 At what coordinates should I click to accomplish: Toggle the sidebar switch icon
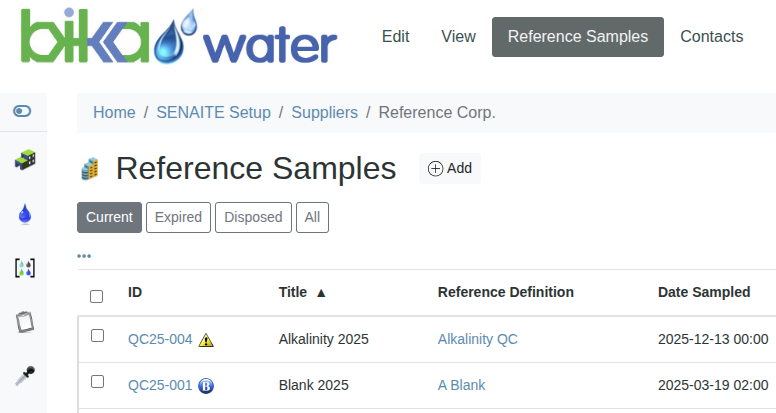[23, 111]
